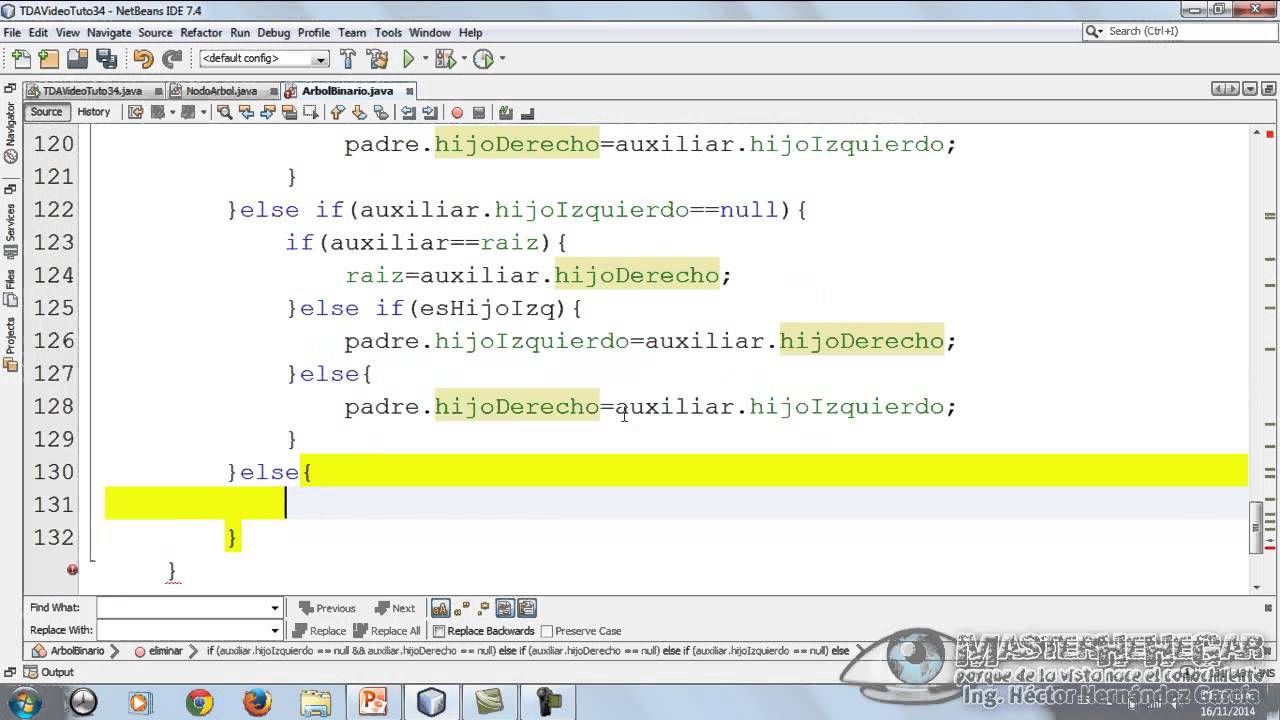Expand the Profile Project arrow dropdown
The image size is (1280, 720).
[501, 59]
